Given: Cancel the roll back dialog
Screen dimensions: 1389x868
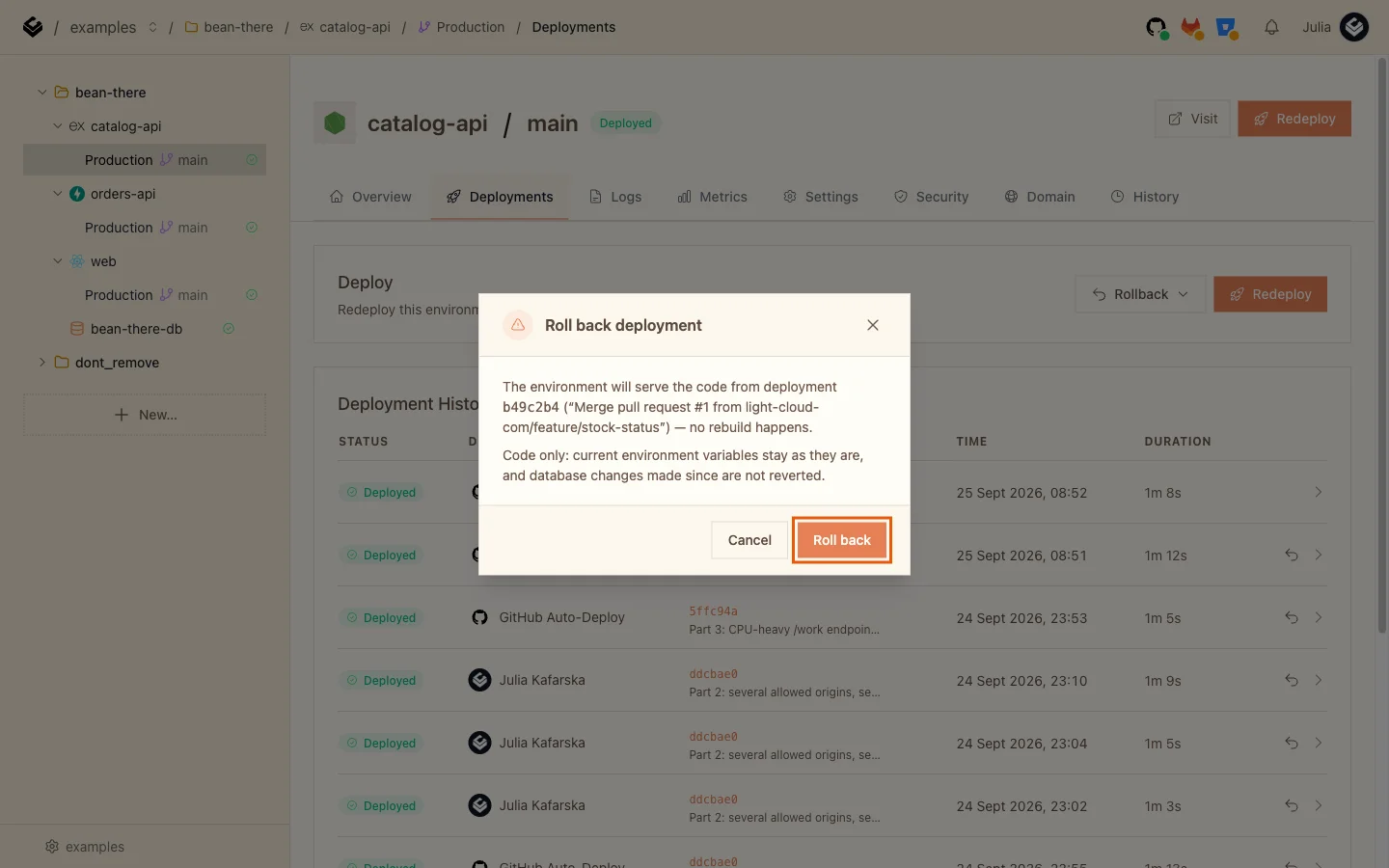Looking at the screenshot, I should click(x=749, y=540).
